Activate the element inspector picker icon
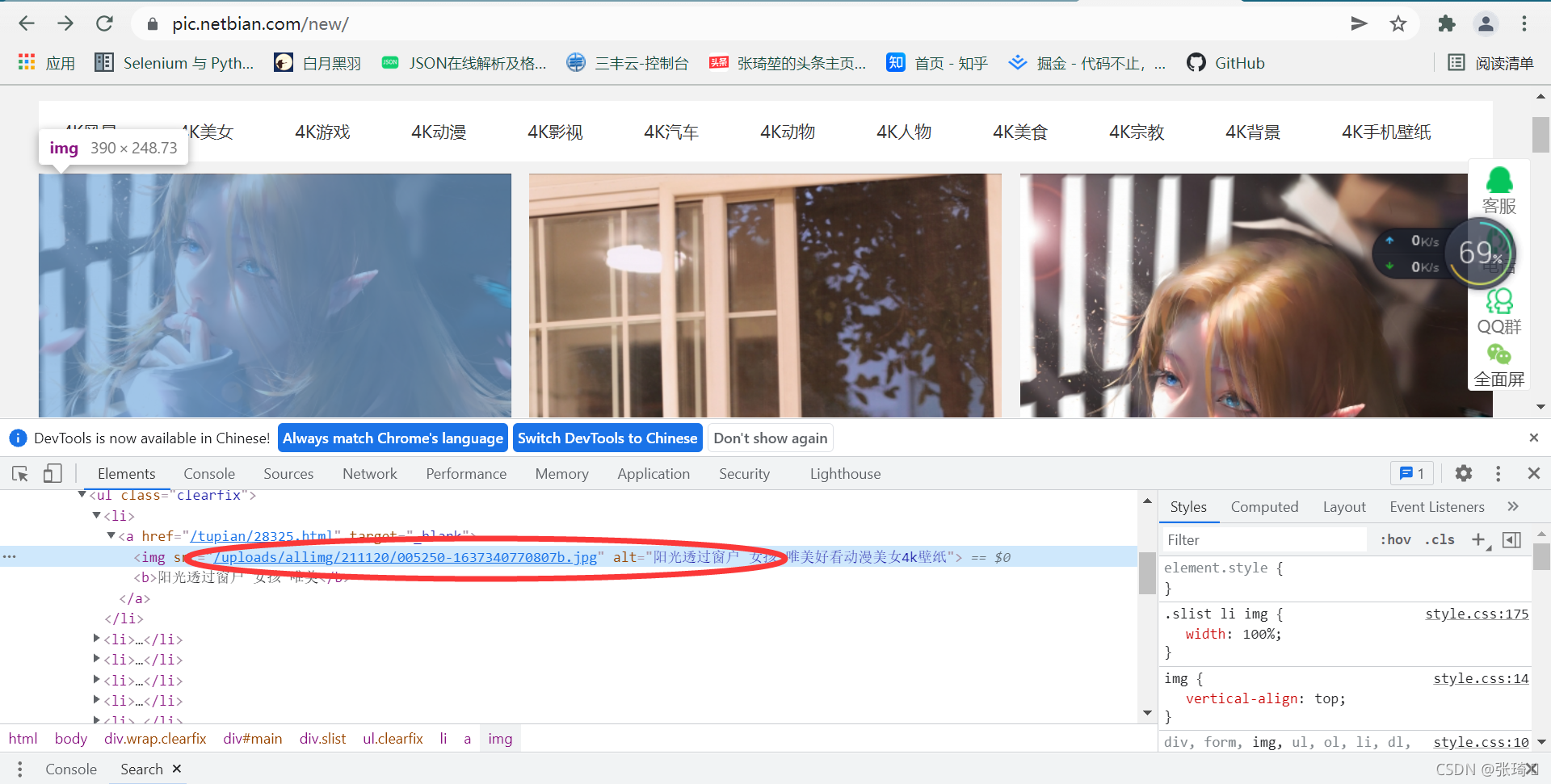Screen dimensions: 1551x784 tap(20, 474)
